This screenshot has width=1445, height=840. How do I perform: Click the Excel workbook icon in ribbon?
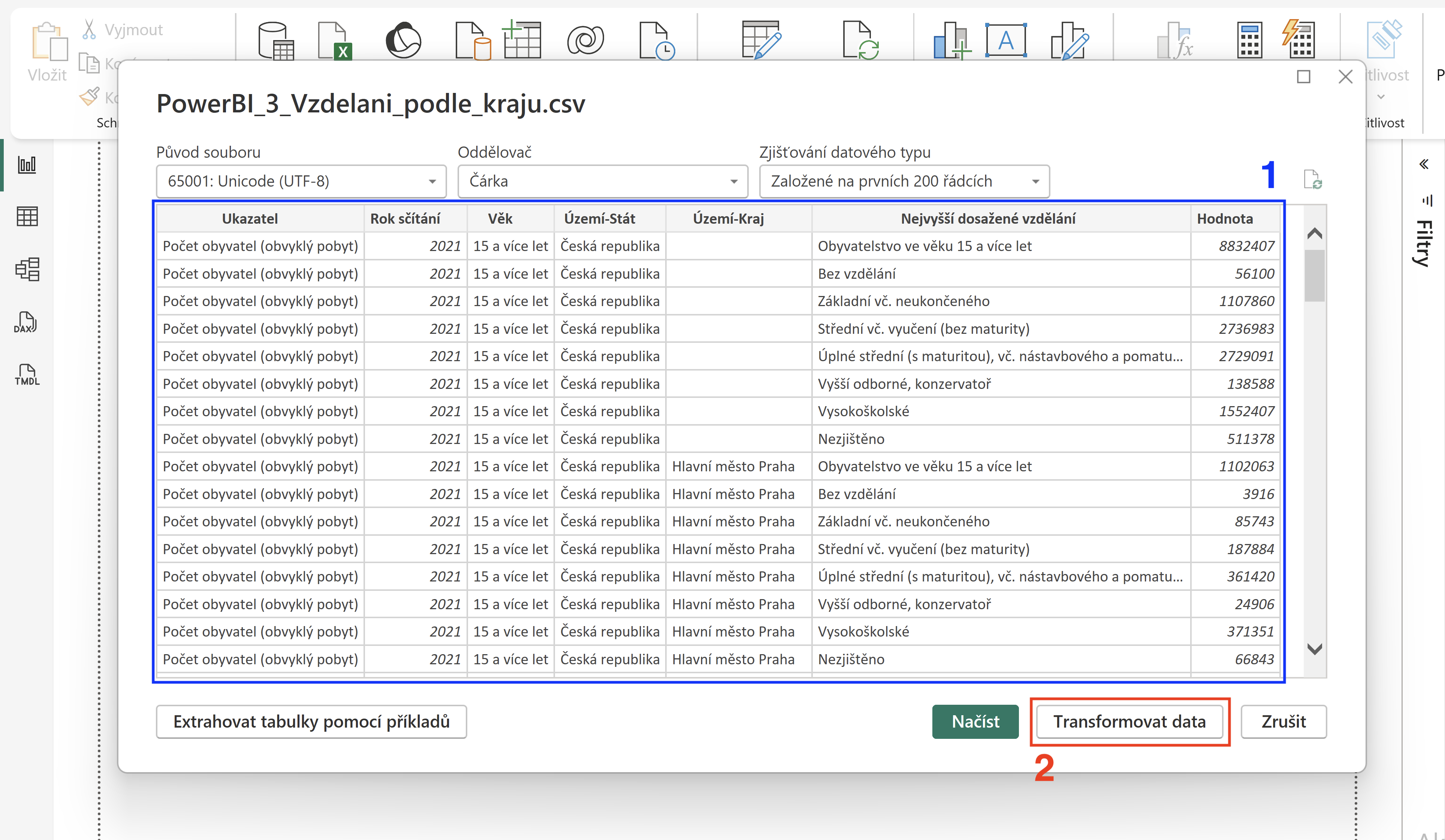click(x=335, y=40)
